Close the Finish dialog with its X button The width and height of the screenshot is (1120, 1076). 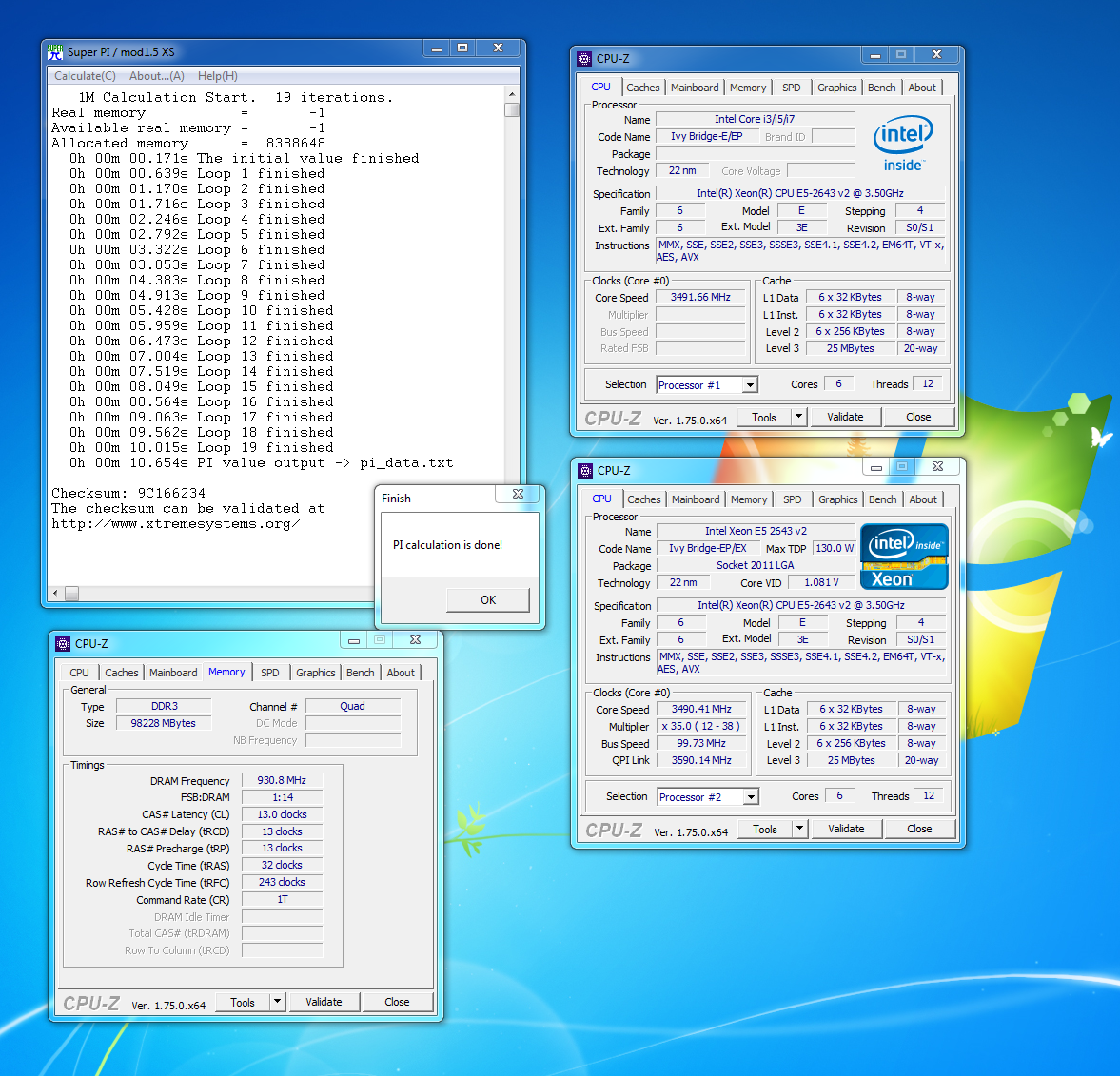coord(519,494)
